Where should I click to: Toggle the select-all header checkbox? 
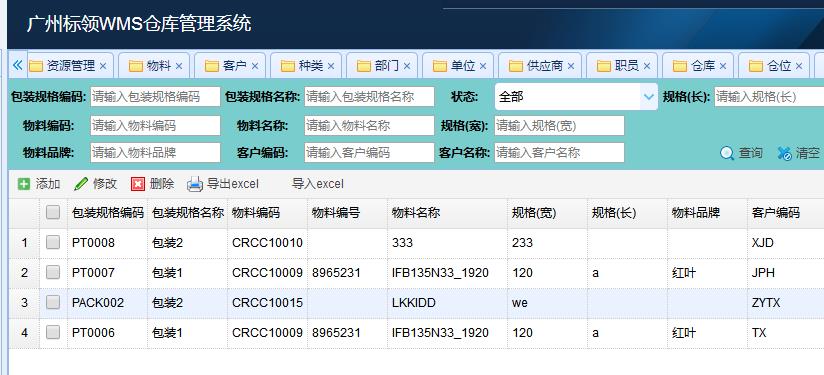point(53,212)
